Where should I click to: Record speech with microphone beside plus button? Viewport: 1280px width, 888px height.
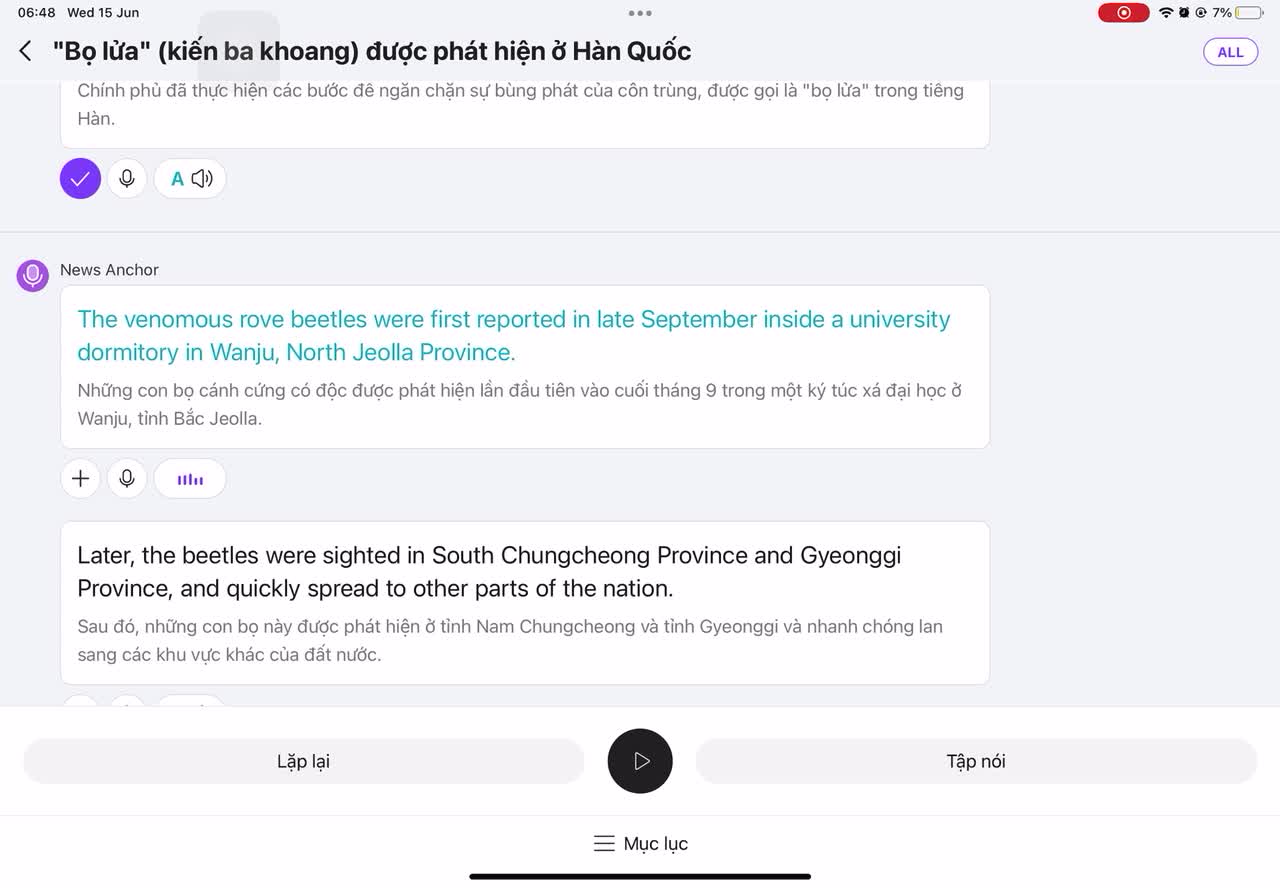pyautogui.click(x=127, y=479)
